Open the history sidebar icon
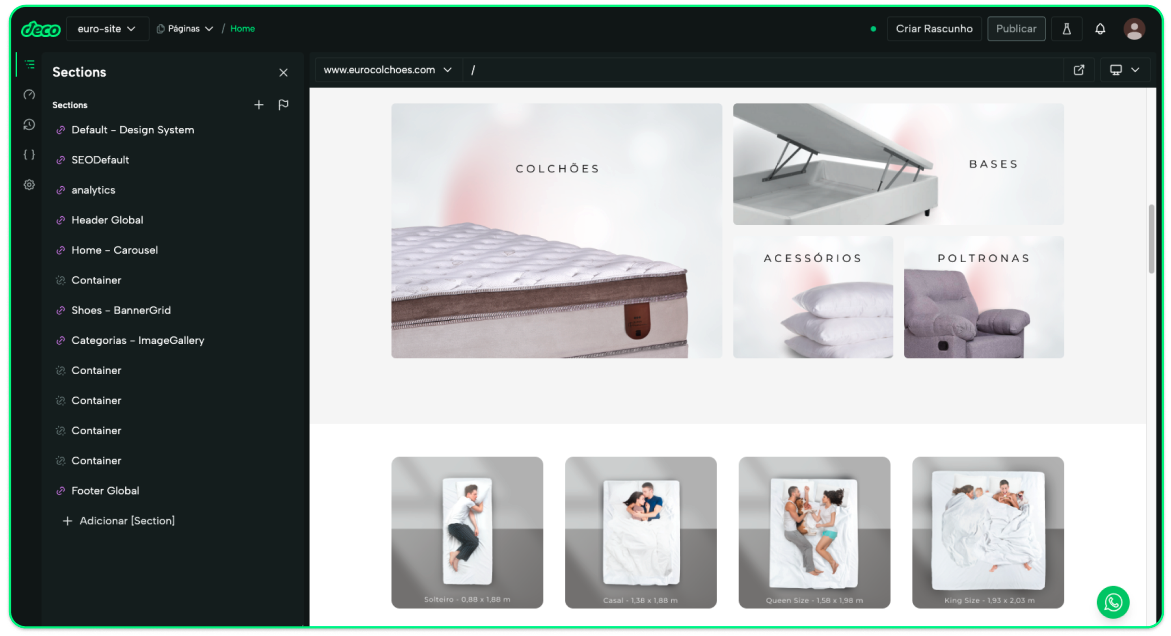The height and width of the screenshot is (636, 1171). click(x=29, y=125)
